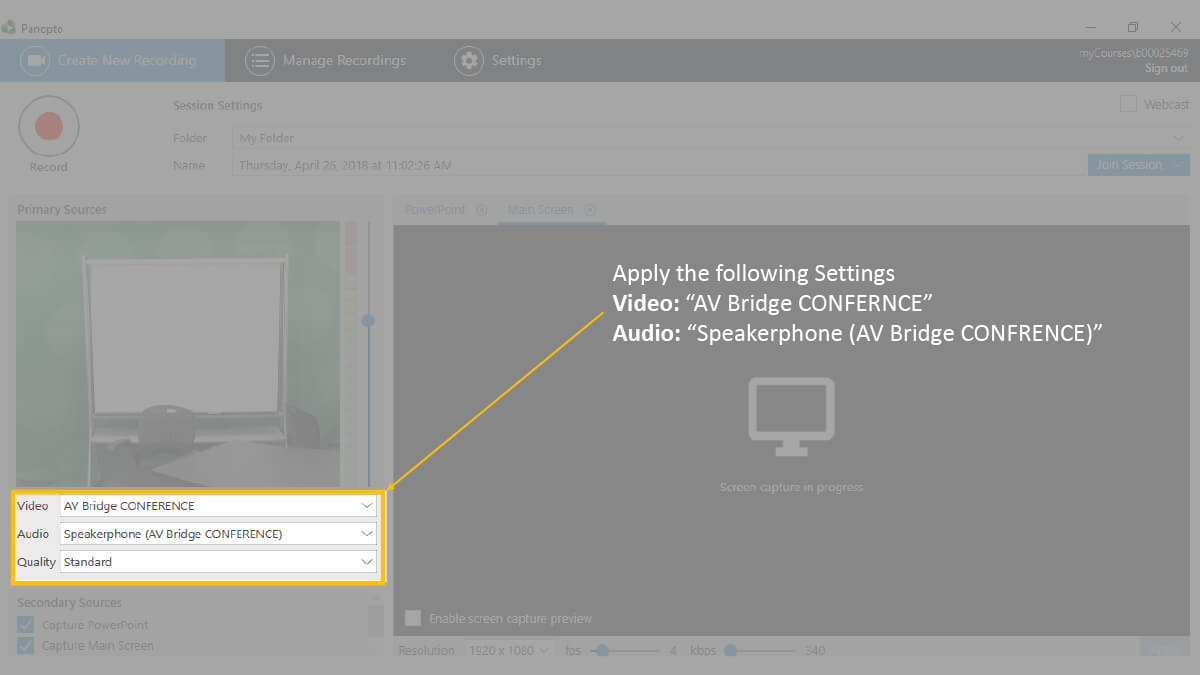
Task: Click the Join Session button
Action: point(1129,165)
